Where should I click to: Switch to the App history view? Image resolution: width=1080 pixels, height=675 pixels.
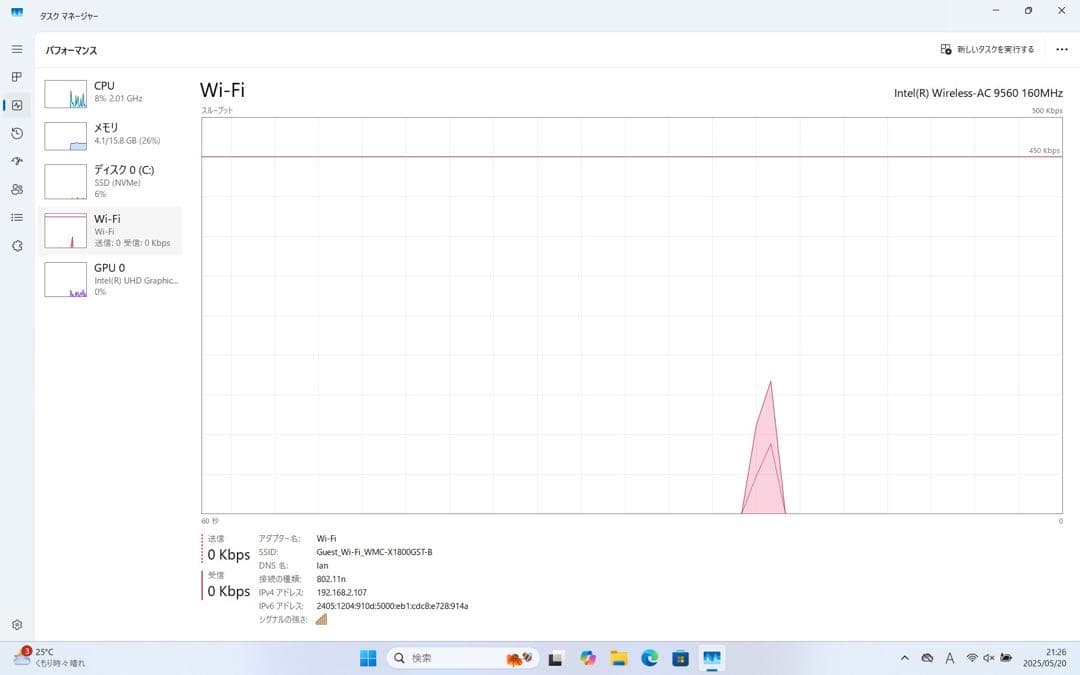[x=16, y=133]
